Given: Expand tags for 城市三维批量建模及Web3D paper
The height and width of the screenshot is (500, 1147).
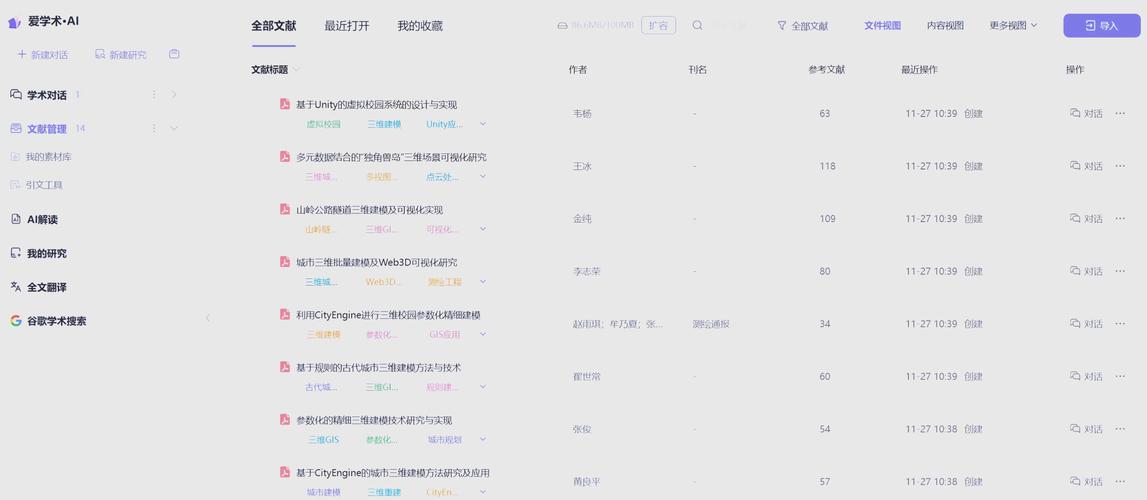Looking at the screenshot, I should pyautogui.click(x=483, y=282).
